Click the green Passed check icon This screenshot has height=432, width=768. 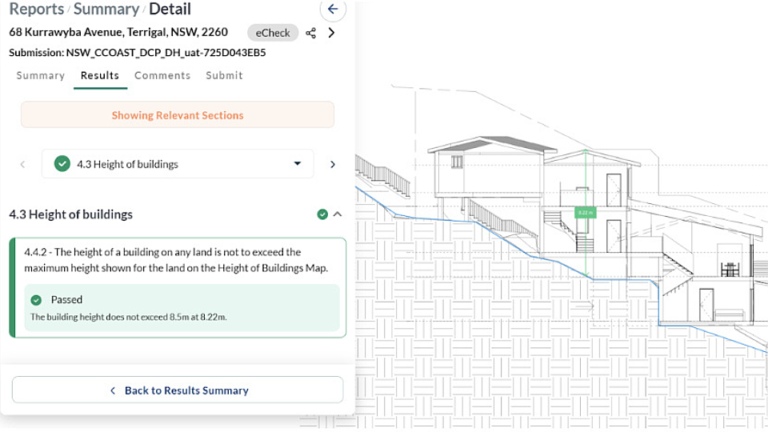click(x=37, y=299)
